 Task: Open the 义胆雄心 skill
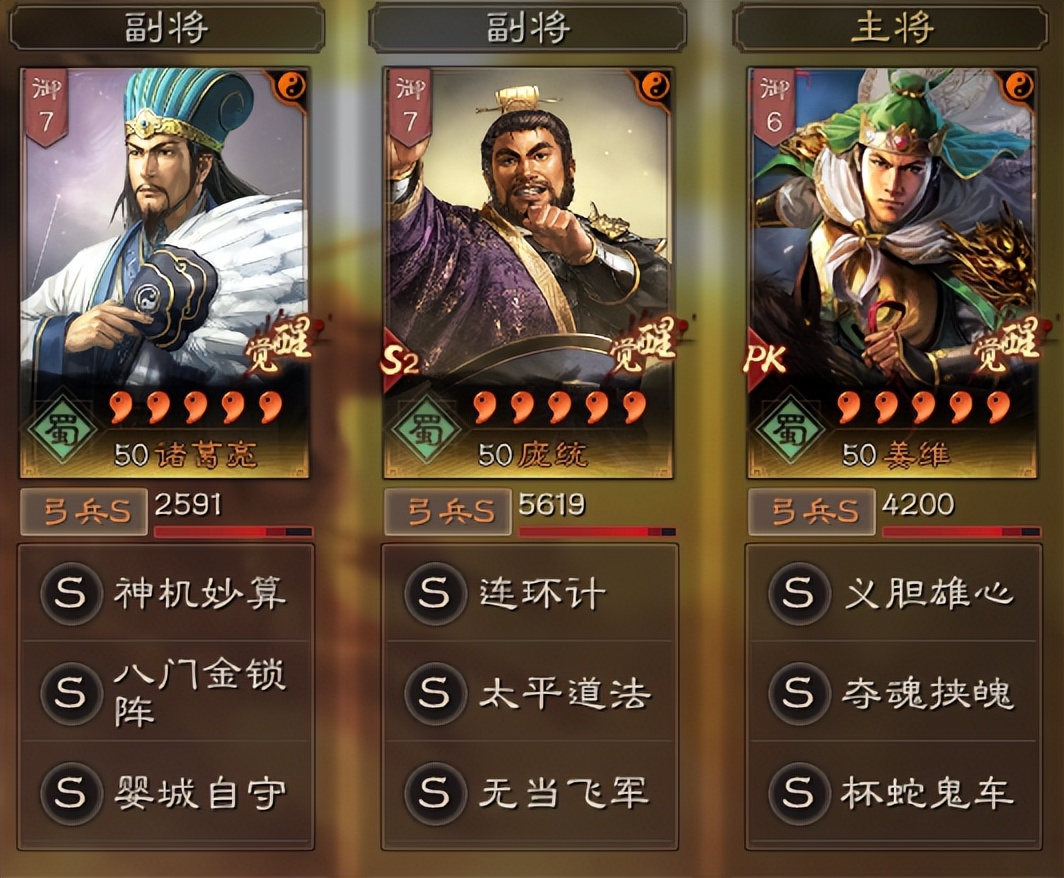pyautogui.click(x=893, y=592)
